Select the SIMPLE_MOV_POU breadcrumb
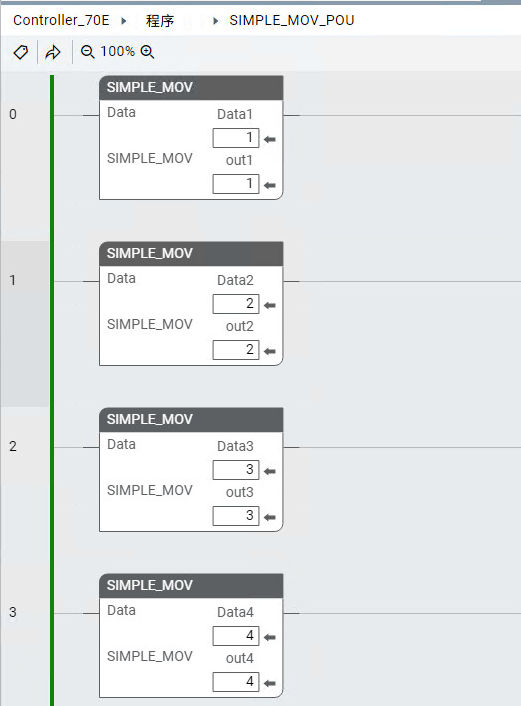 tap(292, 20)
